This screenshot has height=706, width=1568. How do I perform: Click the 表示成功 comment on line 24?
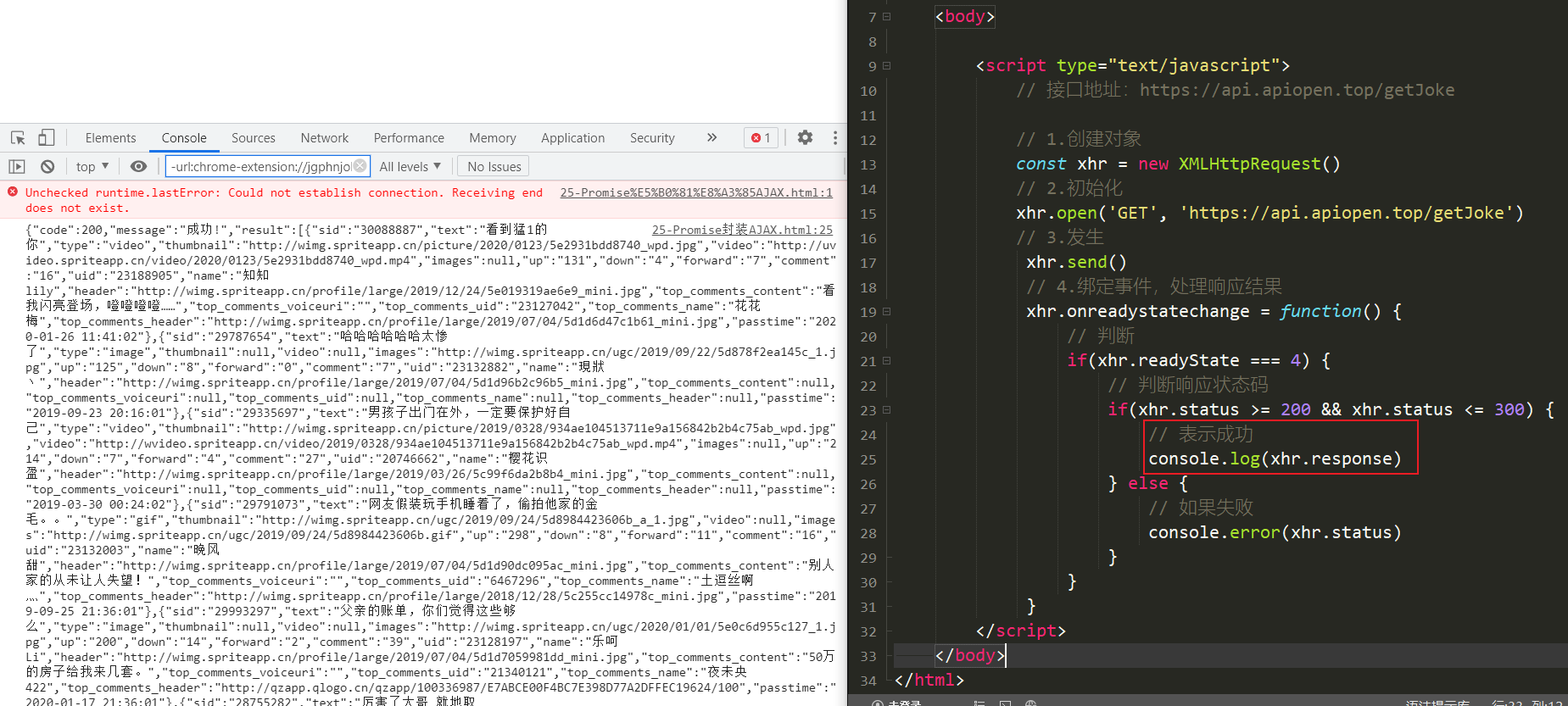(x=1201, y=434)
